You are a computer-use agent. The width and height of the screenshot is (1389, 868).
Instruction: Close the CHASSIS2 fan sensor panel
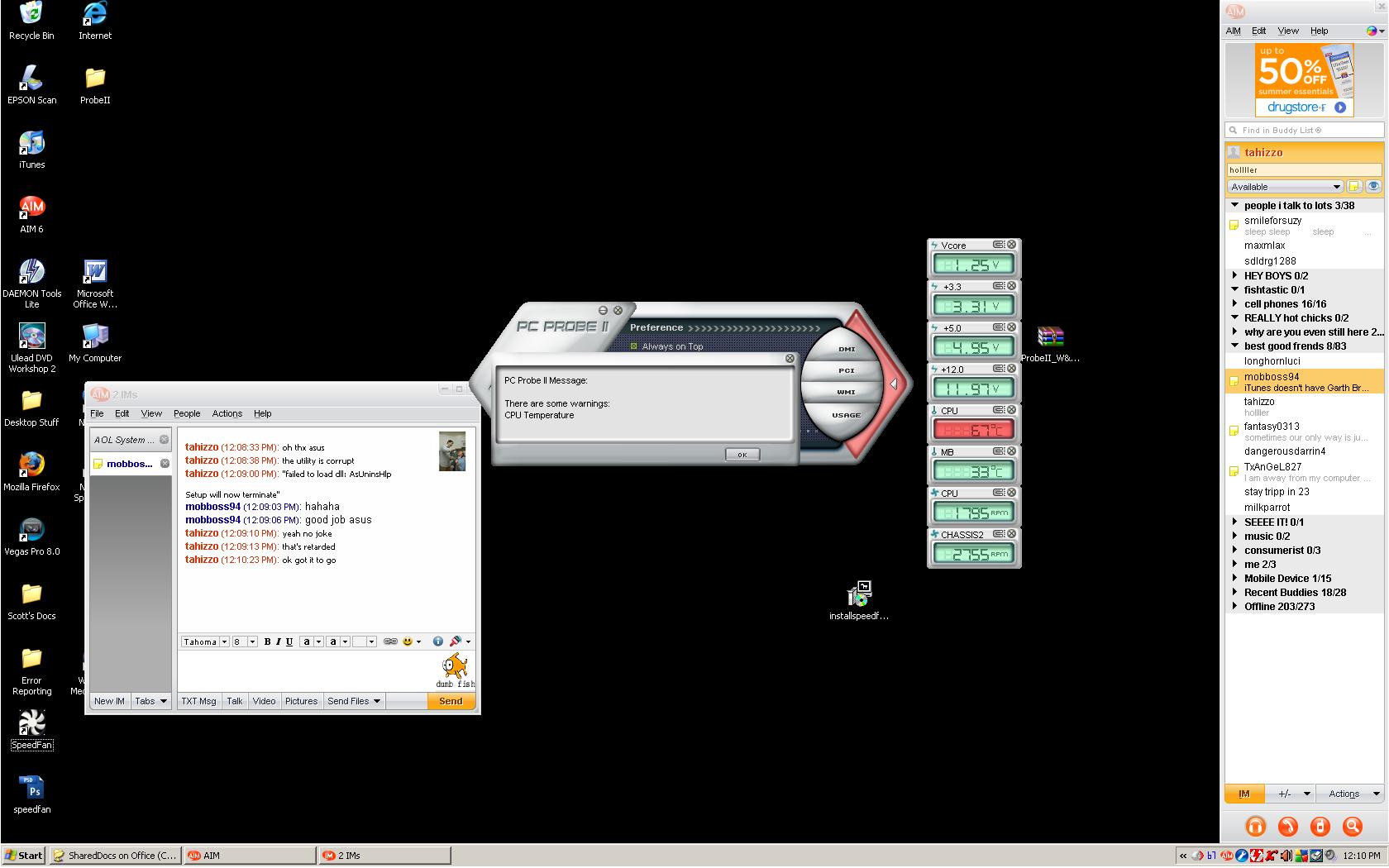1011,534
